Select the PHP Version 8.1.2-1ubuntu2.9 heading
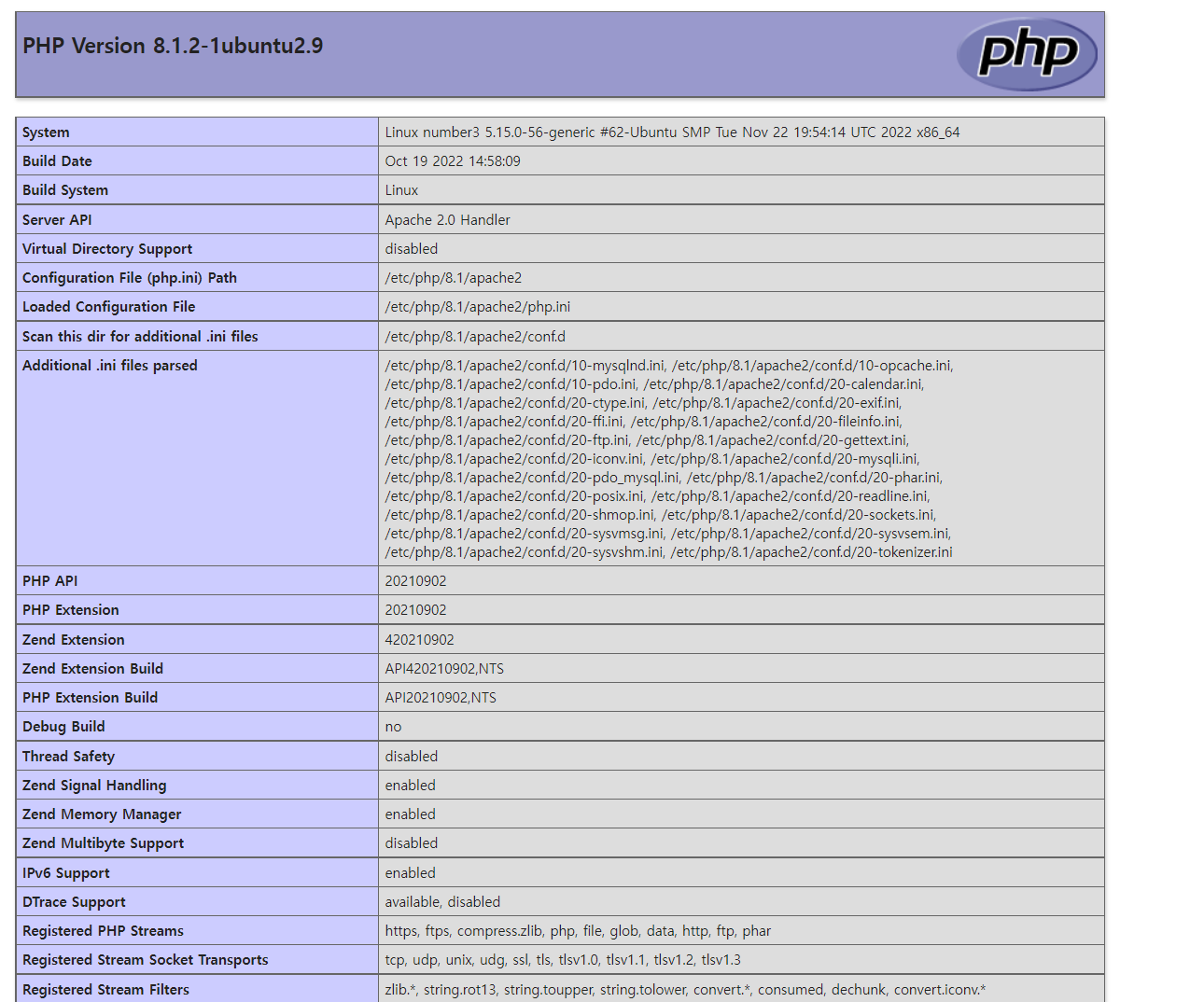Image resolution: width=1204 pixels, height=1002 pixels. click(x=173, y=46)
